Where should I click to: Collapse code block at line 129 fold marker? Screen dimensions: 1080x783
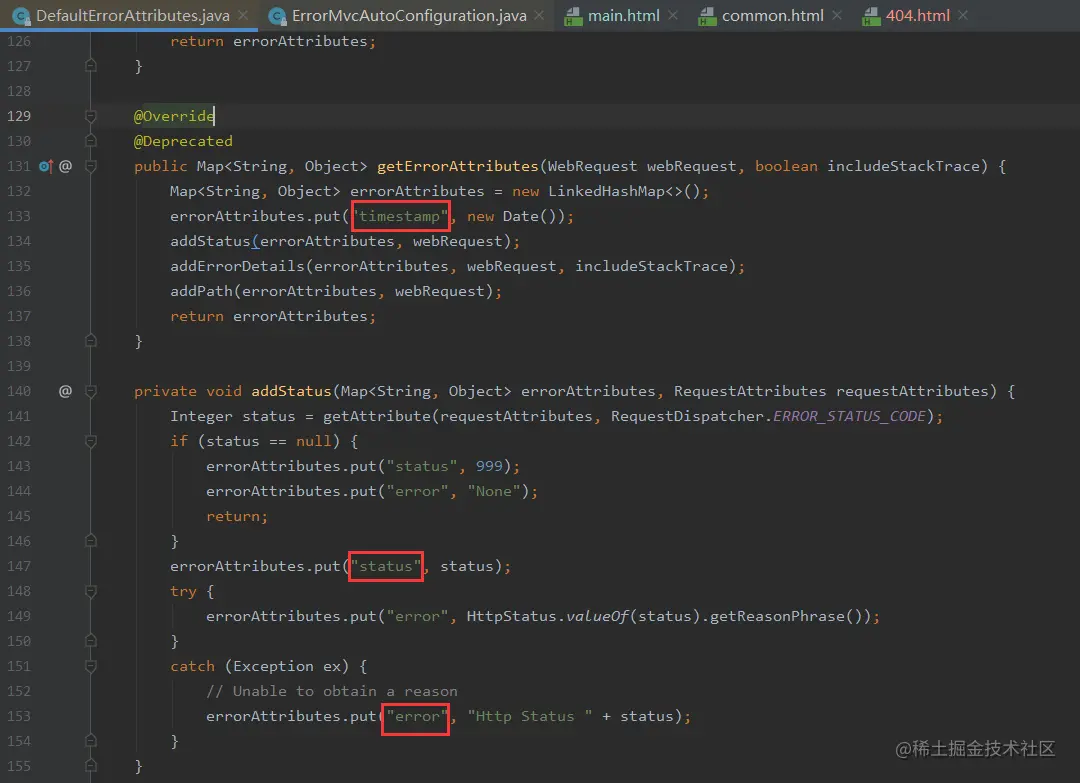[x=90, y=116]
